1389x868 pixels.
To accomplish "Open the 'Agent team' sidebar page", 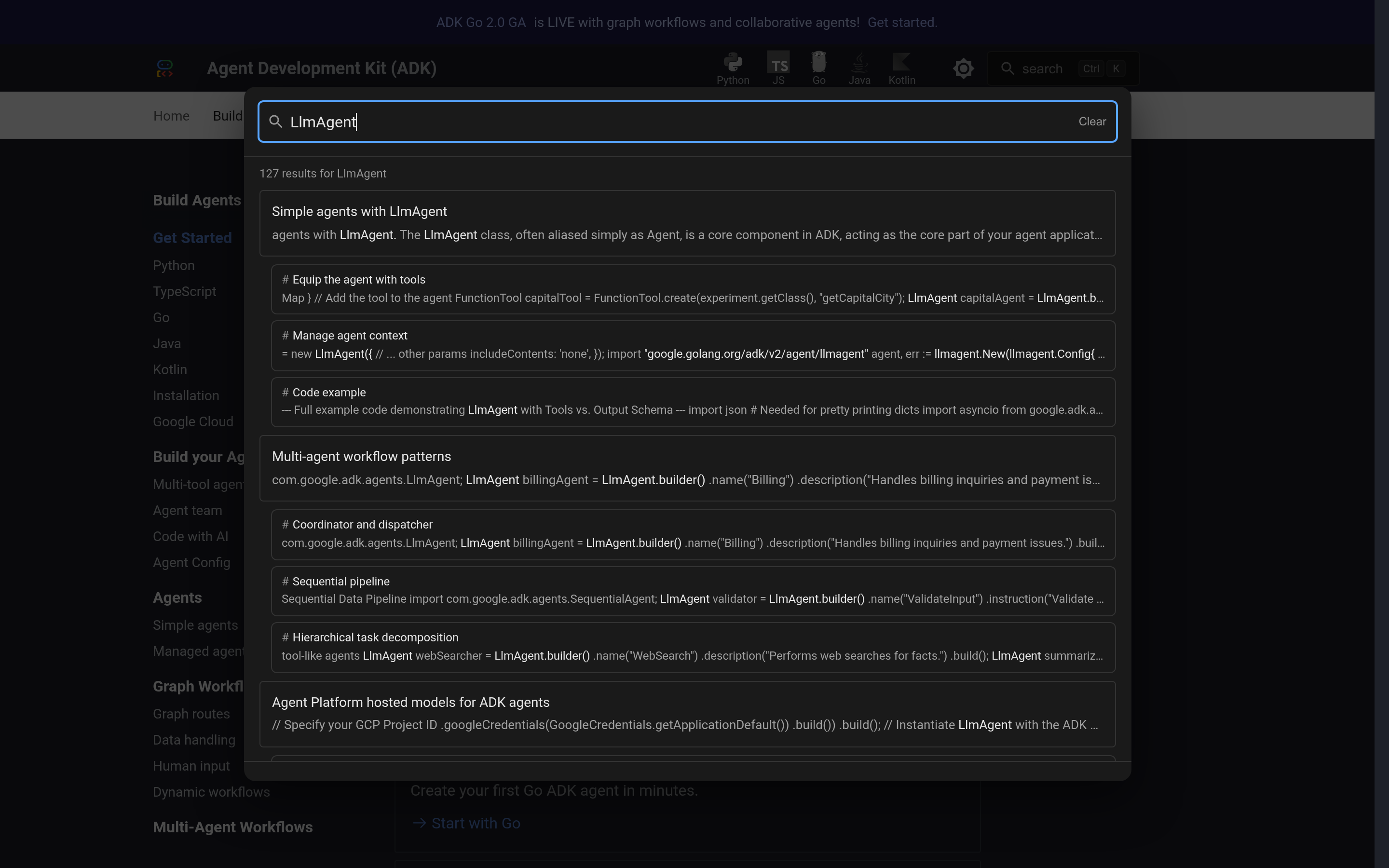I will click(187, 510).
